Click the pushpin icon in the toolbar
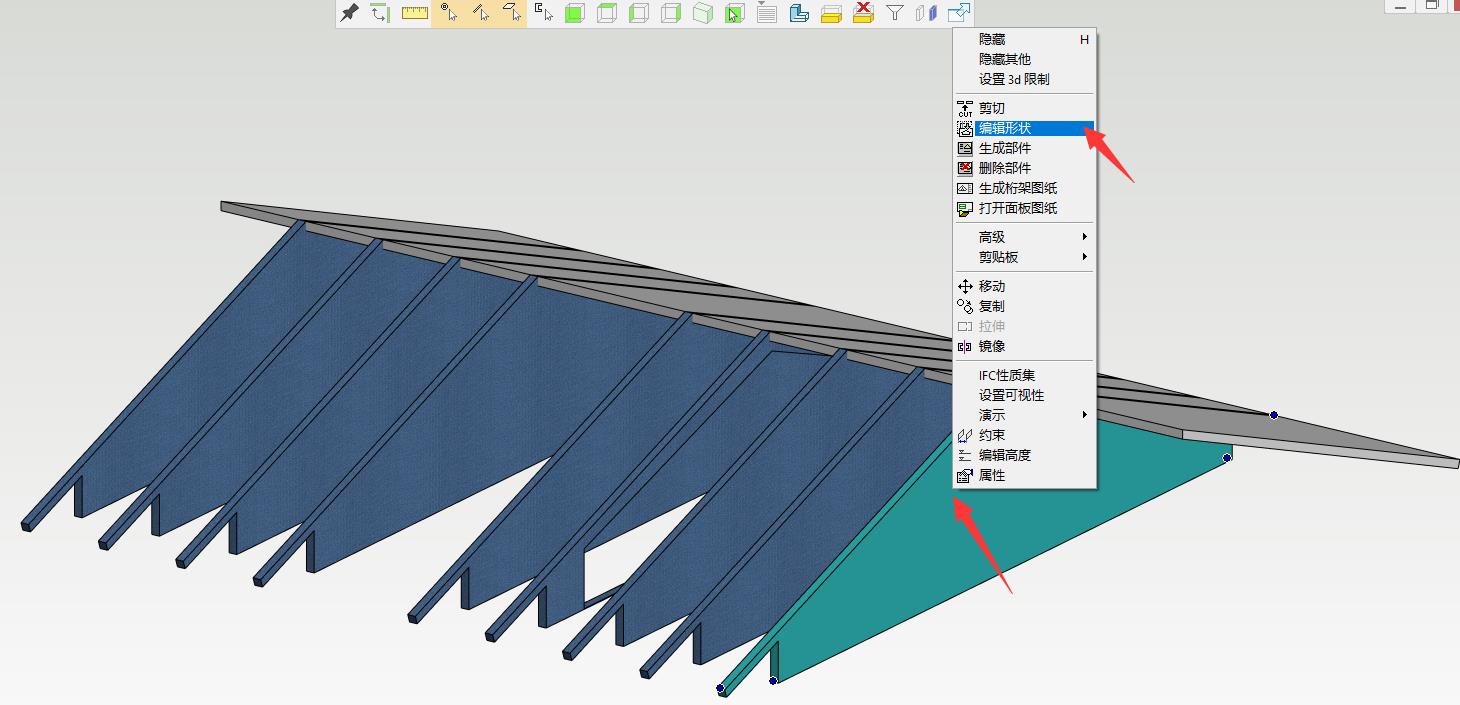 point(349,13)
